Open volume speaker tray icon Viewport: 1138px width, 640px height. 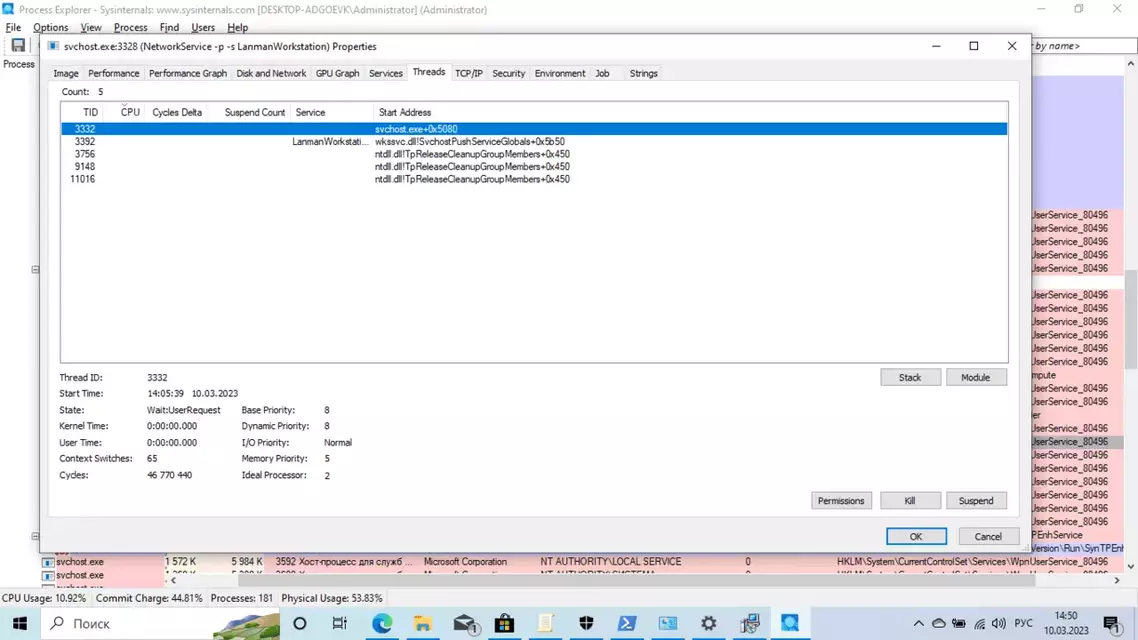(x=999, y=623)
